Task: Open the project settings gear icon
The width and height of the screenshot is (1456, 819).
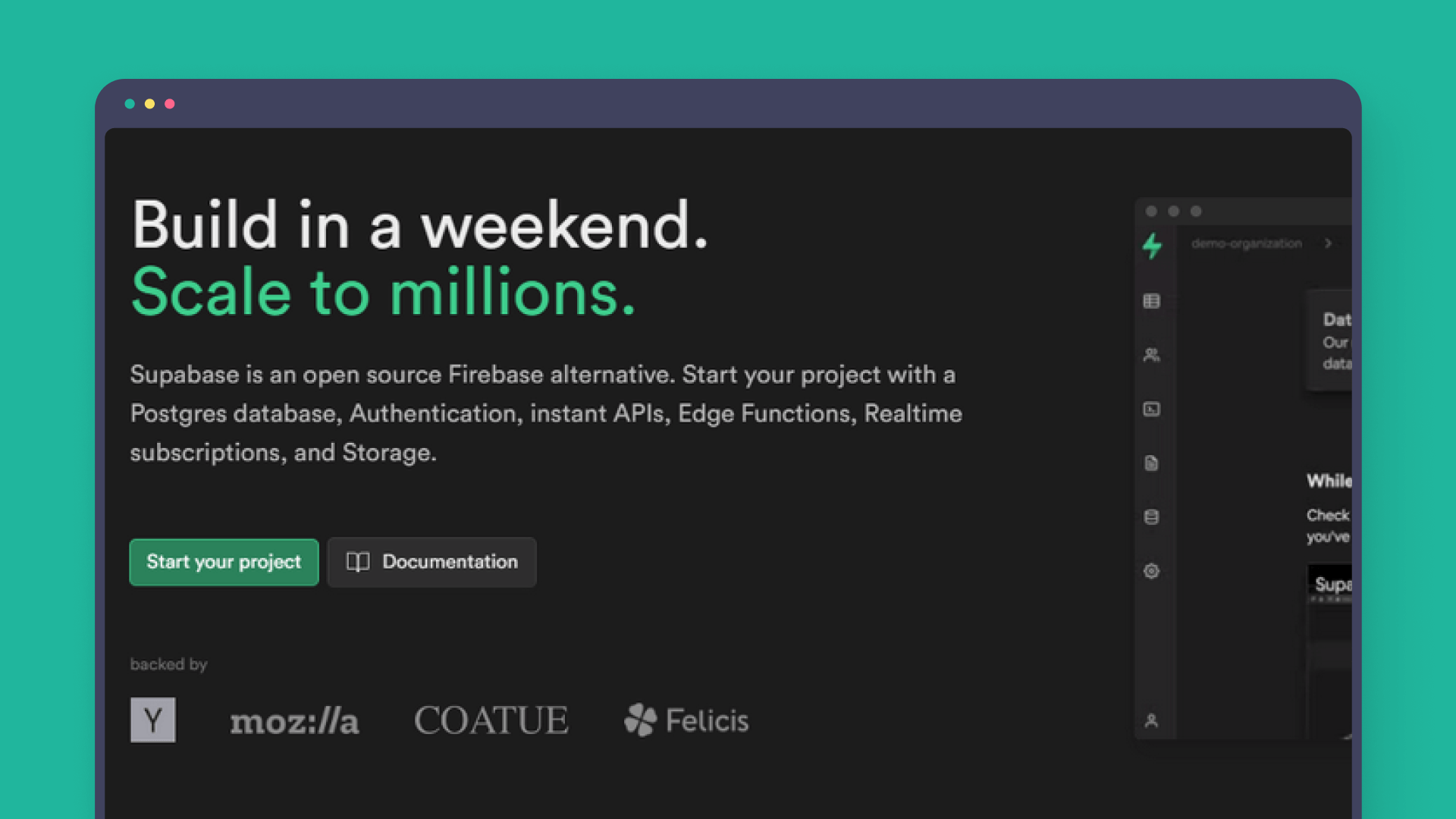Action: (x=1152, y=571)
